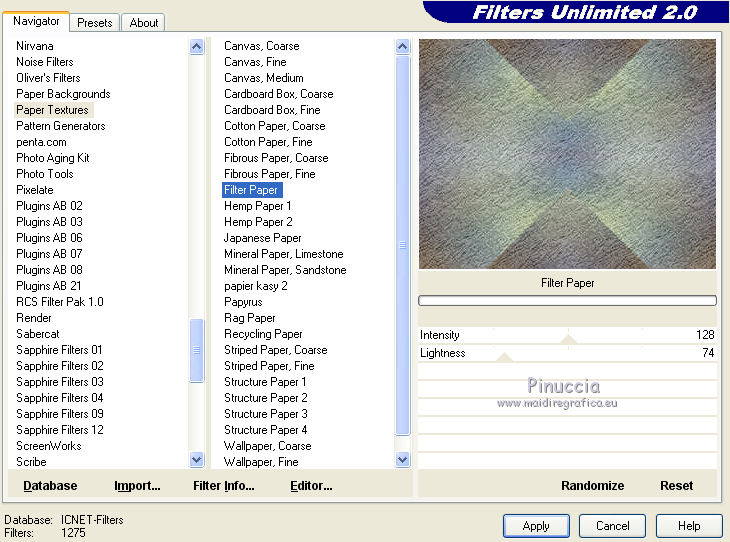Select Plugins AB 21 category

click(48, 286)
